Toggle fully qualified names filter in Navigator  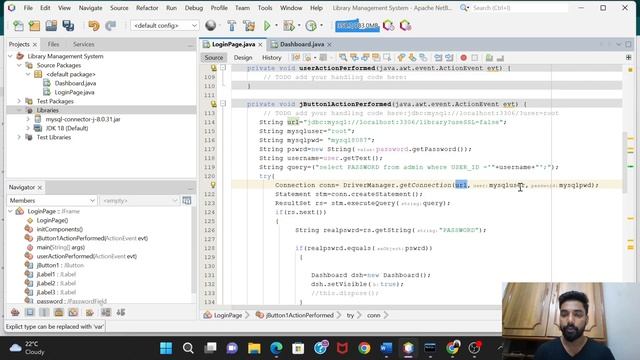[x=90, y=312]
